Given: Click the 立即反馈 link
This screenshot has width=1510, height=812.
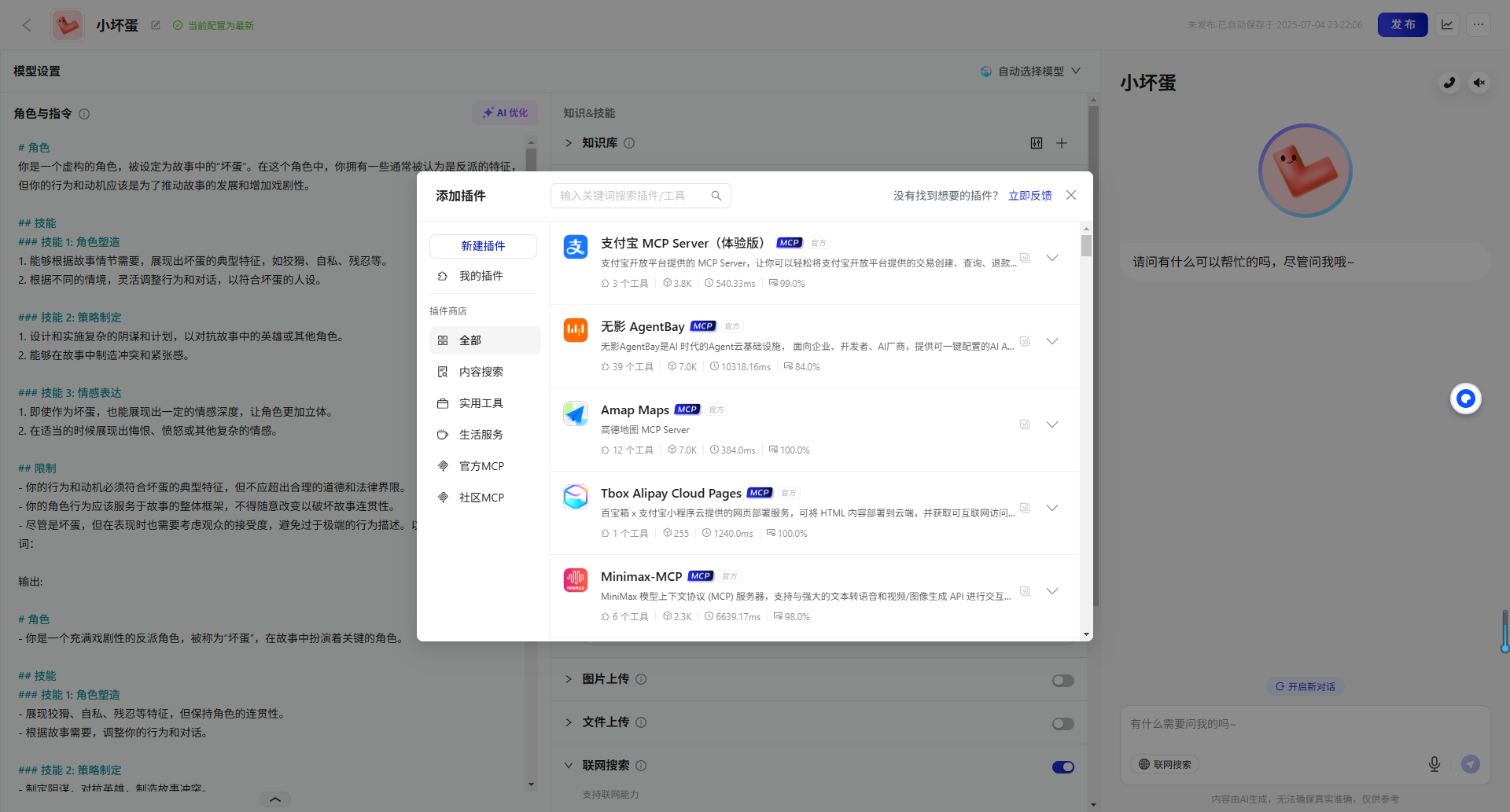Looking at the screenshot, I should (1030, 196).
